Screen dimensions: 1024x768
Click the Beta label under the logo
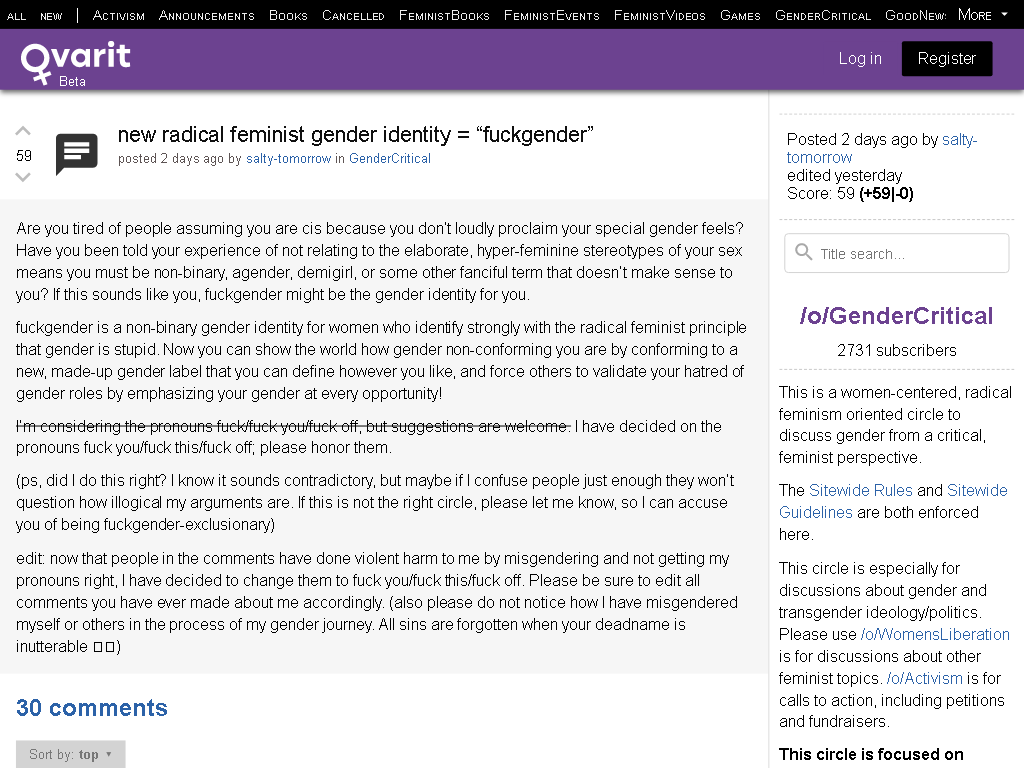pos(72,82)
